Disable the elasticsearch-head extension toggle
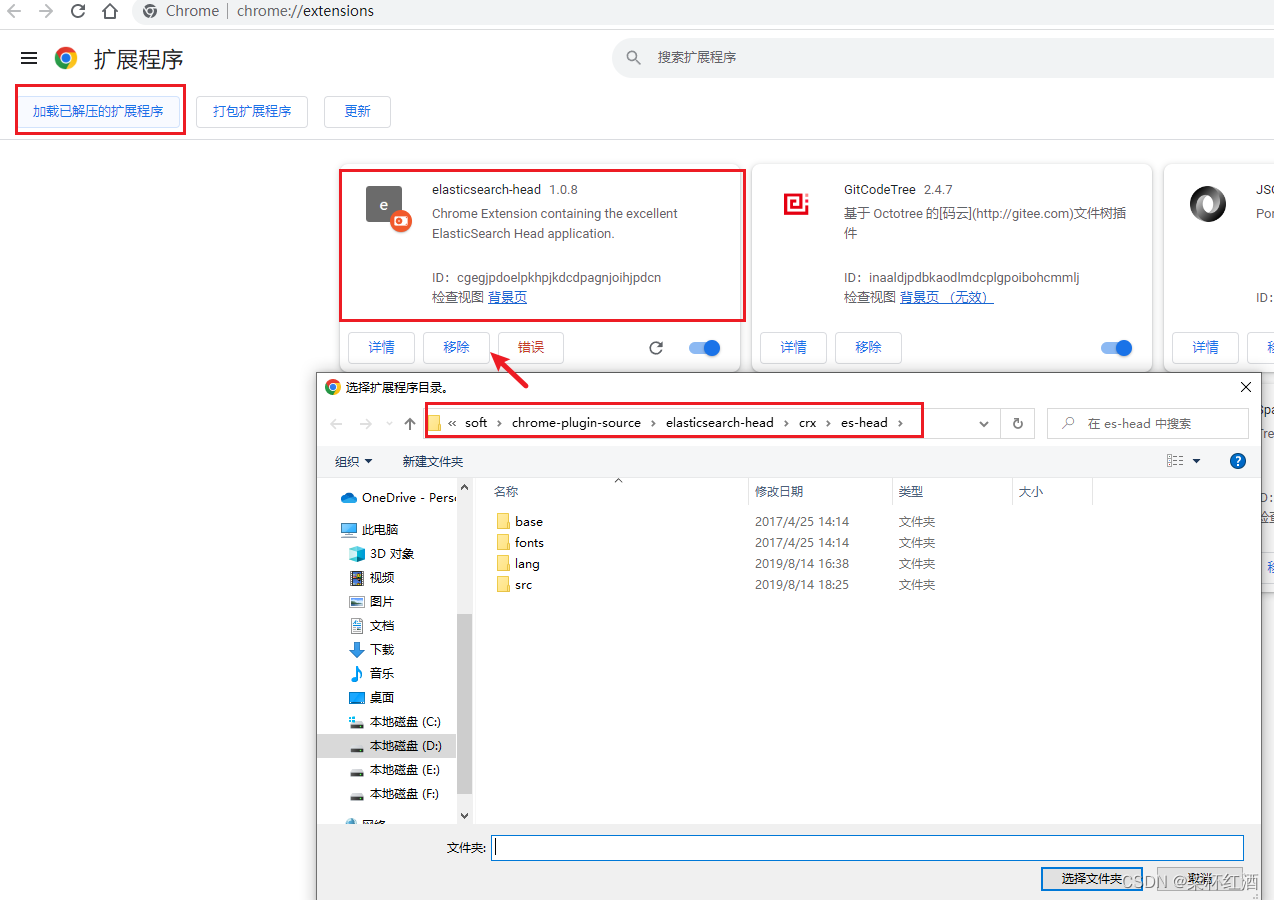The width and height of the screenshot is (1274, 900). [x=705, y=348]
